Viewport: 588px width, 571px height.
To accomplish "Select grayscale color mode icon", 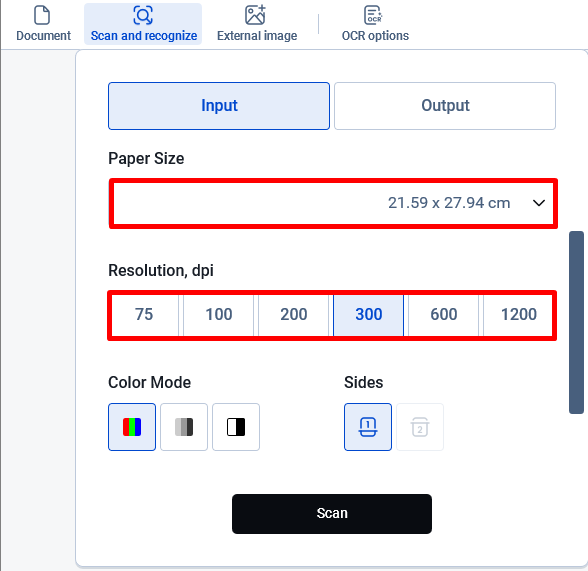I will click(x=184, y=427).
